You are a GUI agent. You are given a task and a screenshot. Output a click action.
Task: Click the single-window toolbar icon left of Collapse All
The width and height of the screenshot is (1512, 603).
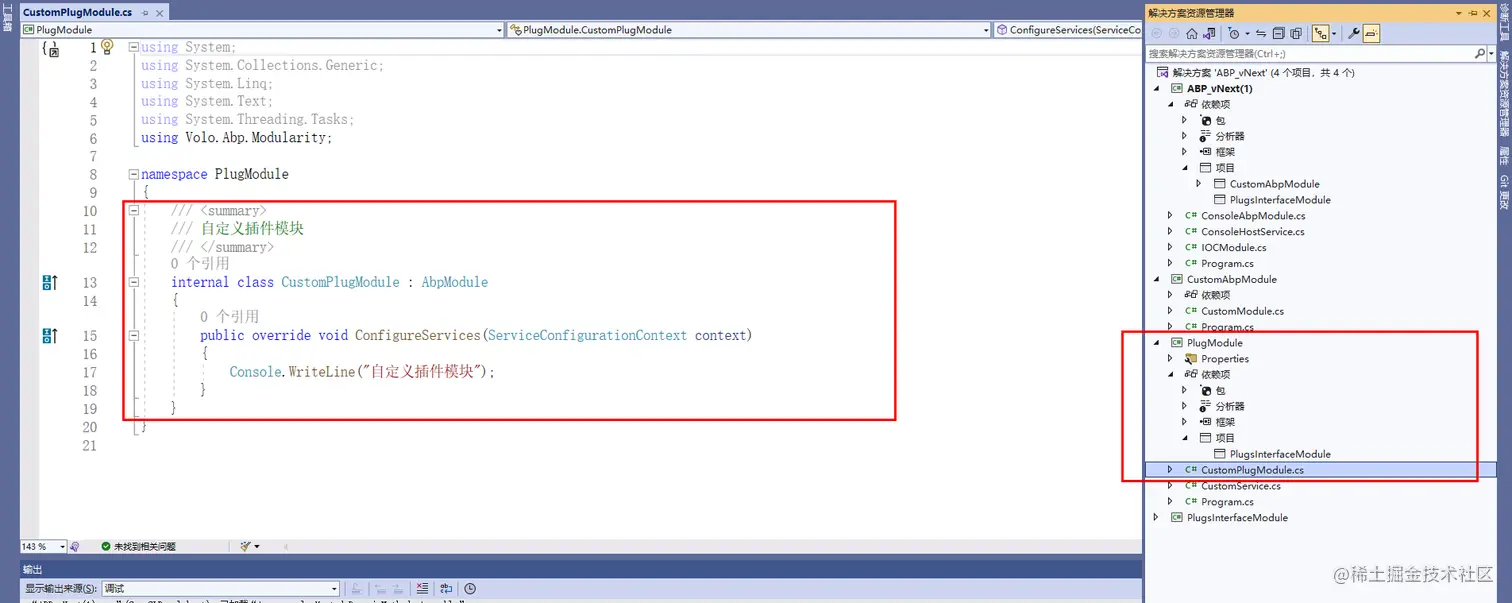click(1279, 34)
